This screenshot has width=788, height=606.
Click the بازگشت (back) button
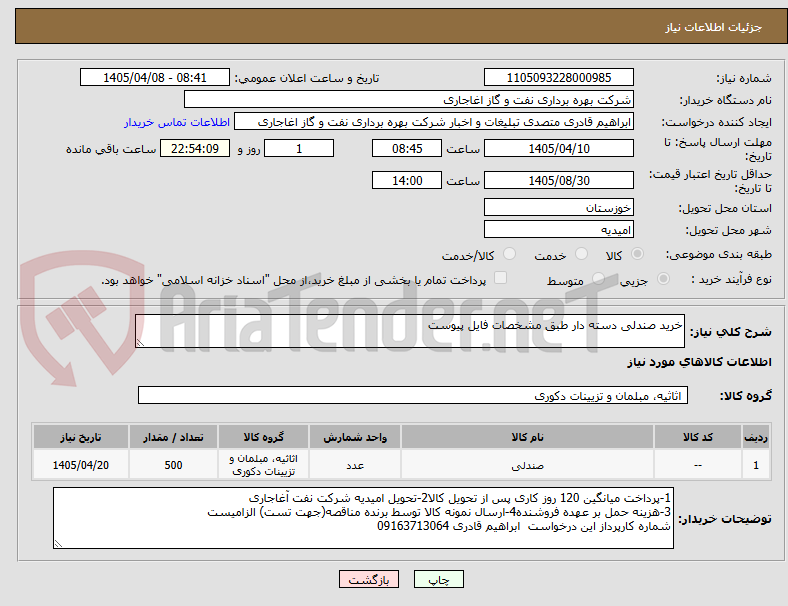pos(369,579)
